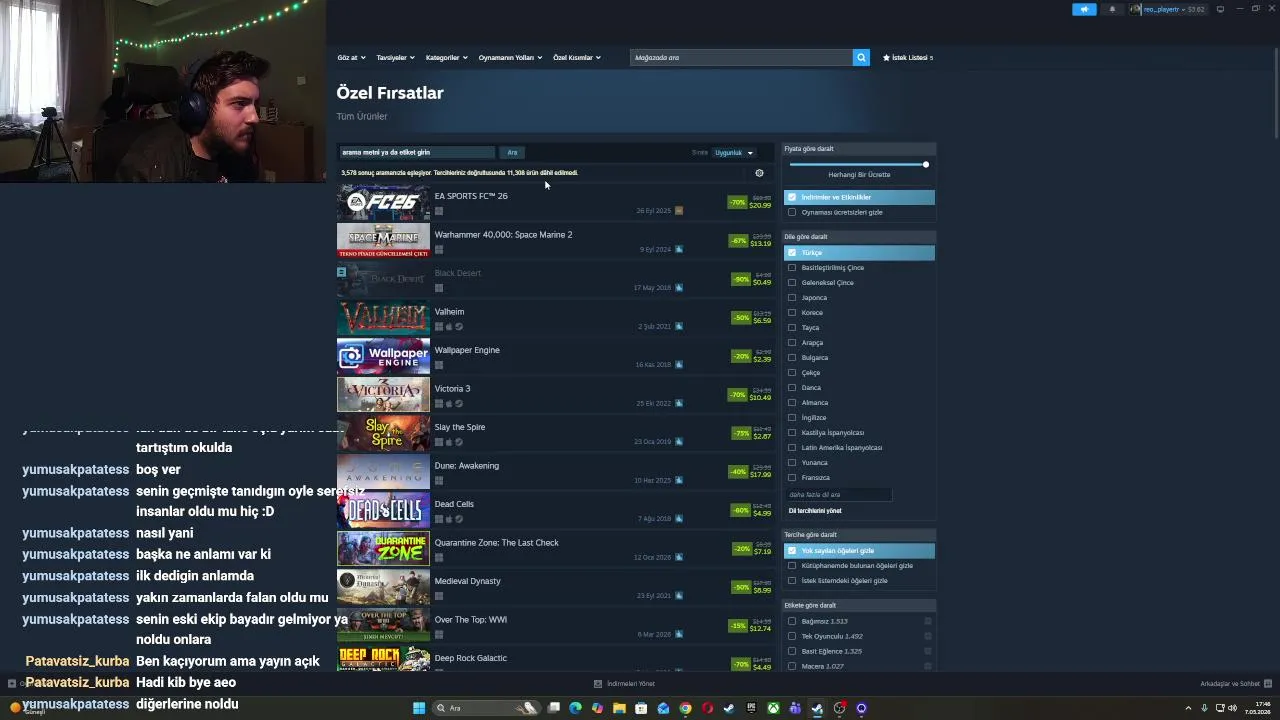Expand the Tavsiyeler dropdown menu
Screen dimensions: 1280x720
pyautogui.click(x=395, y=58)
